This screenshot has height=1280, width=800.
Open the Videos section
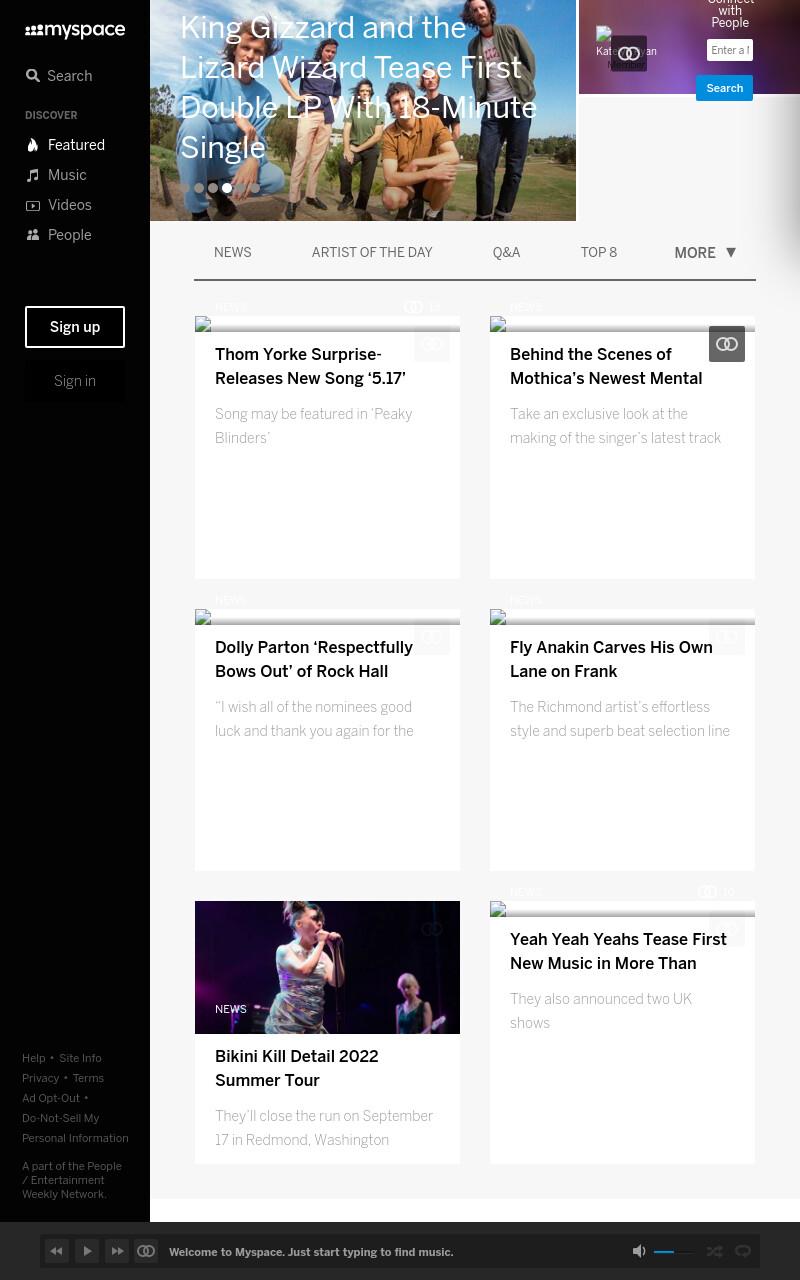click(x=58, y=205)
